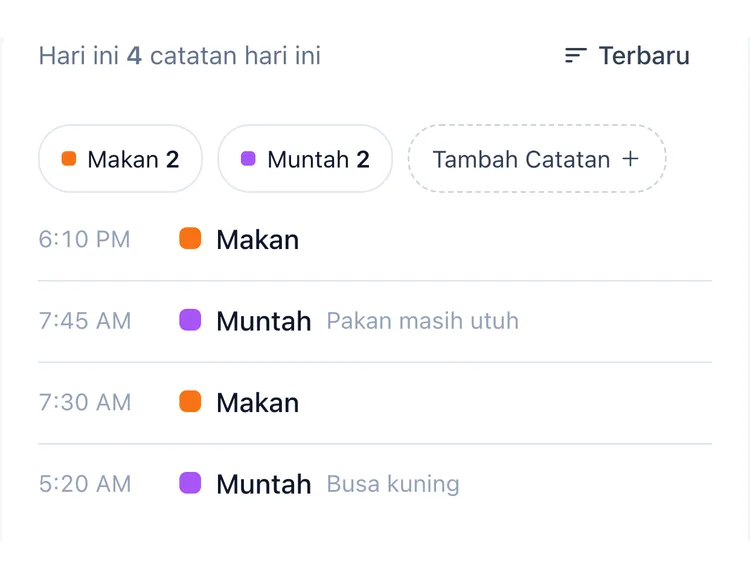The height and width of the screenshot is (579, 750).
Task: Click the orange square icon at 6:10 PM
Action: click(190, 238)
